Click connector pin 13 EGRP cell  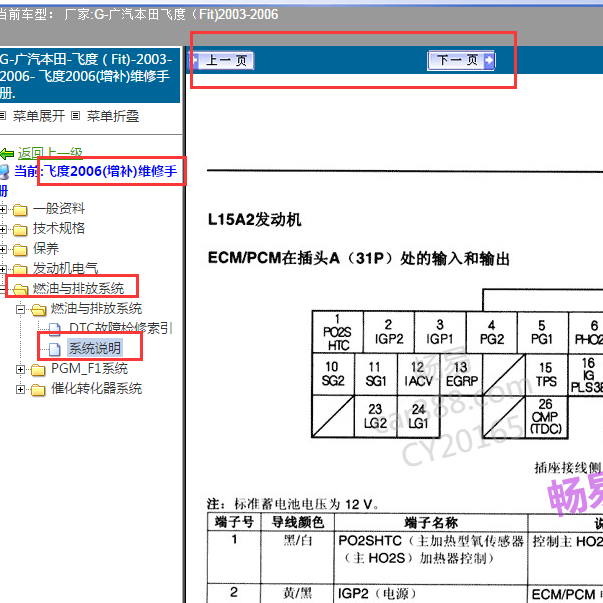tap(461, 374)
